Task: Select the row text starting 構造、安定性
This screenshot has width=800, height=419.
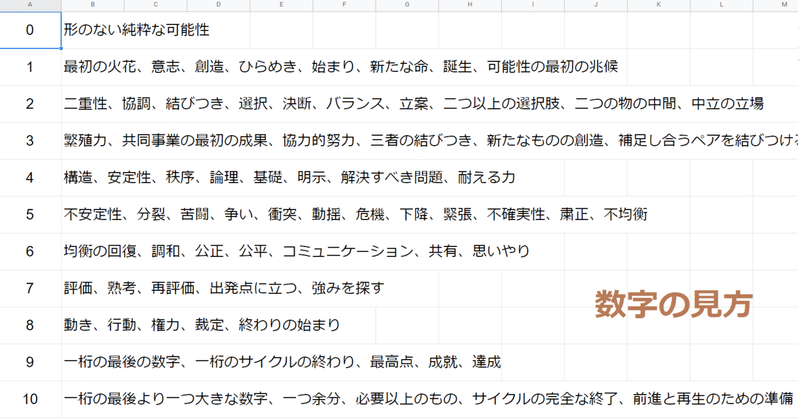Action: click(289, 178)
